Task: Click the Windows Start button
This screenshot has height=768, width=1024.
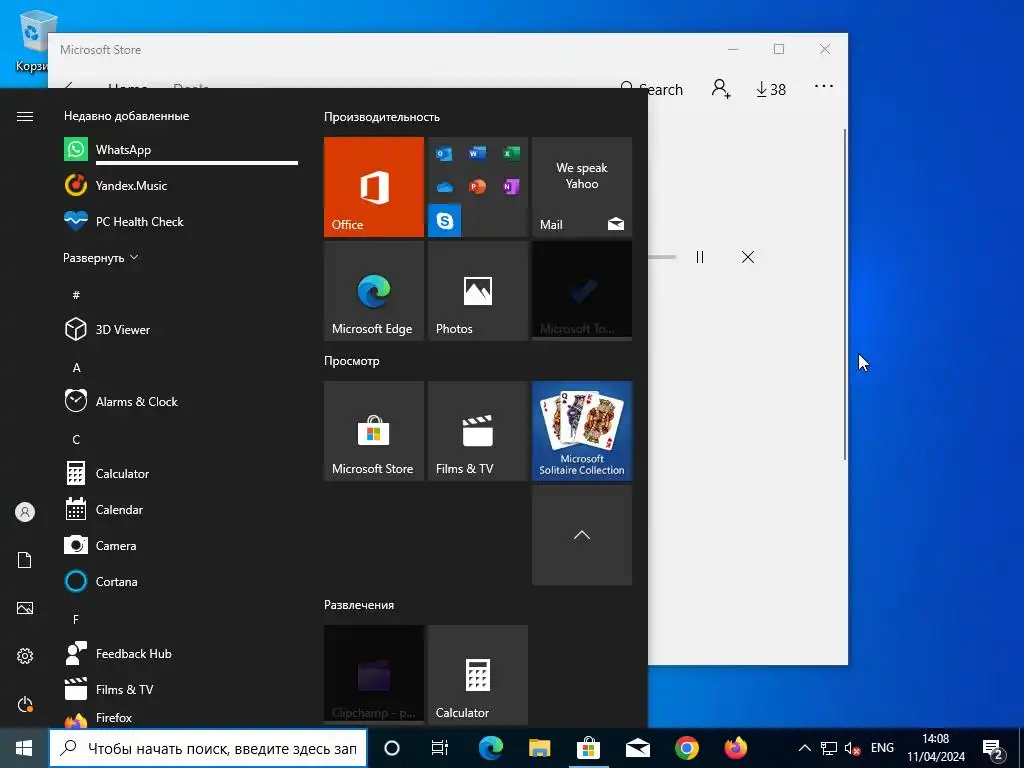Action: (x=24, y=748)
